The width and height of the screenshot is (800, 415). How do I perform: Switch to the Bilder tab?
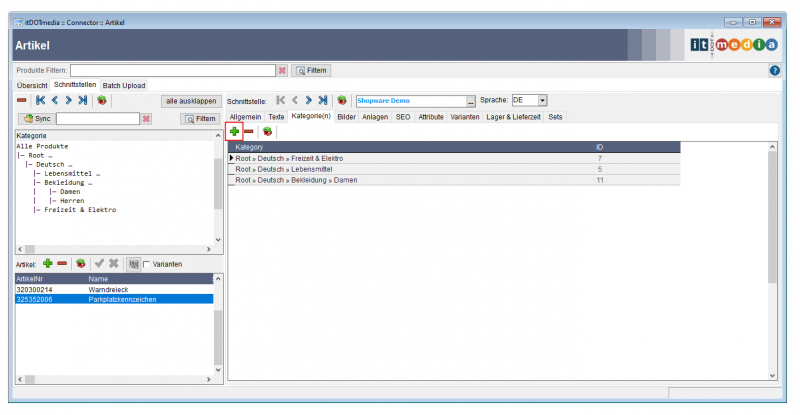coord(347,117)
